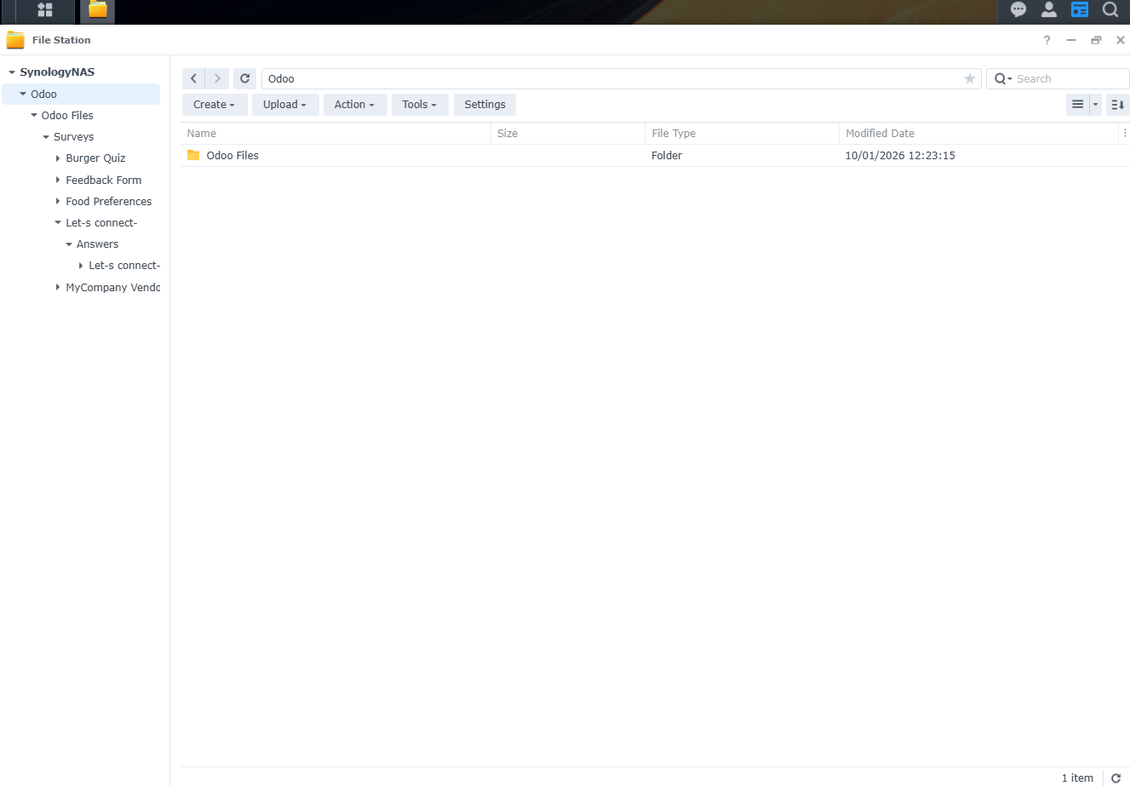Go back with the left arrow button
1130x786 pixels.
[x=193, y=79]
